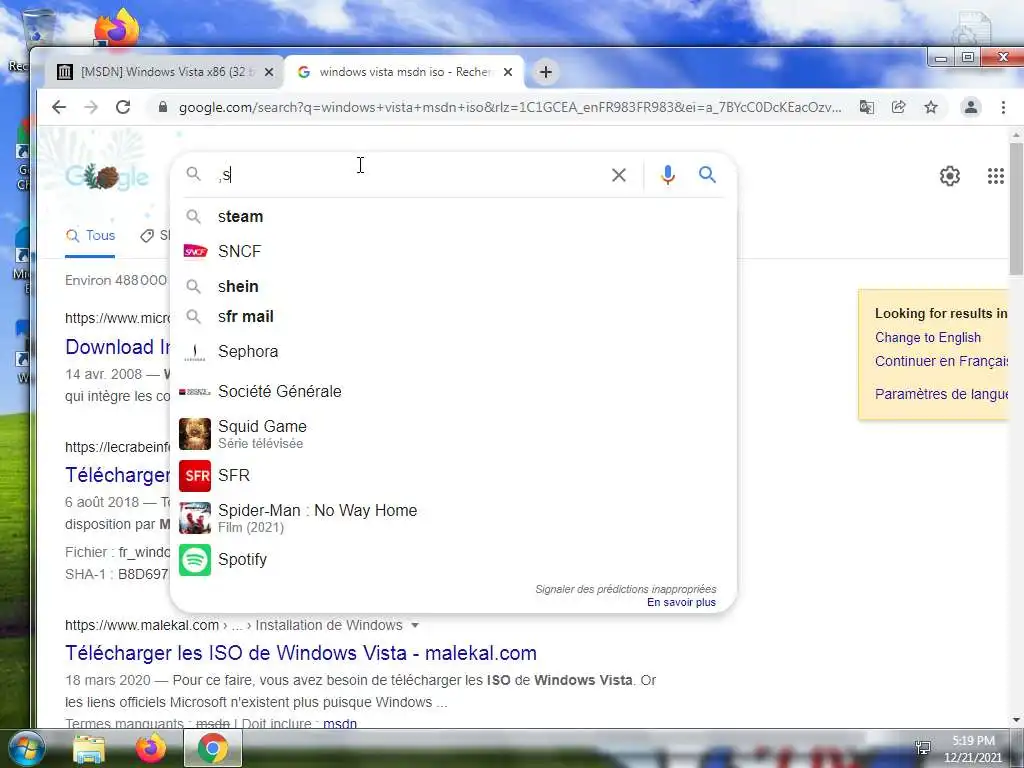Click the 'msdn' must-include link
This screenshot has height=768, width=1024.
tap(340, 723)
